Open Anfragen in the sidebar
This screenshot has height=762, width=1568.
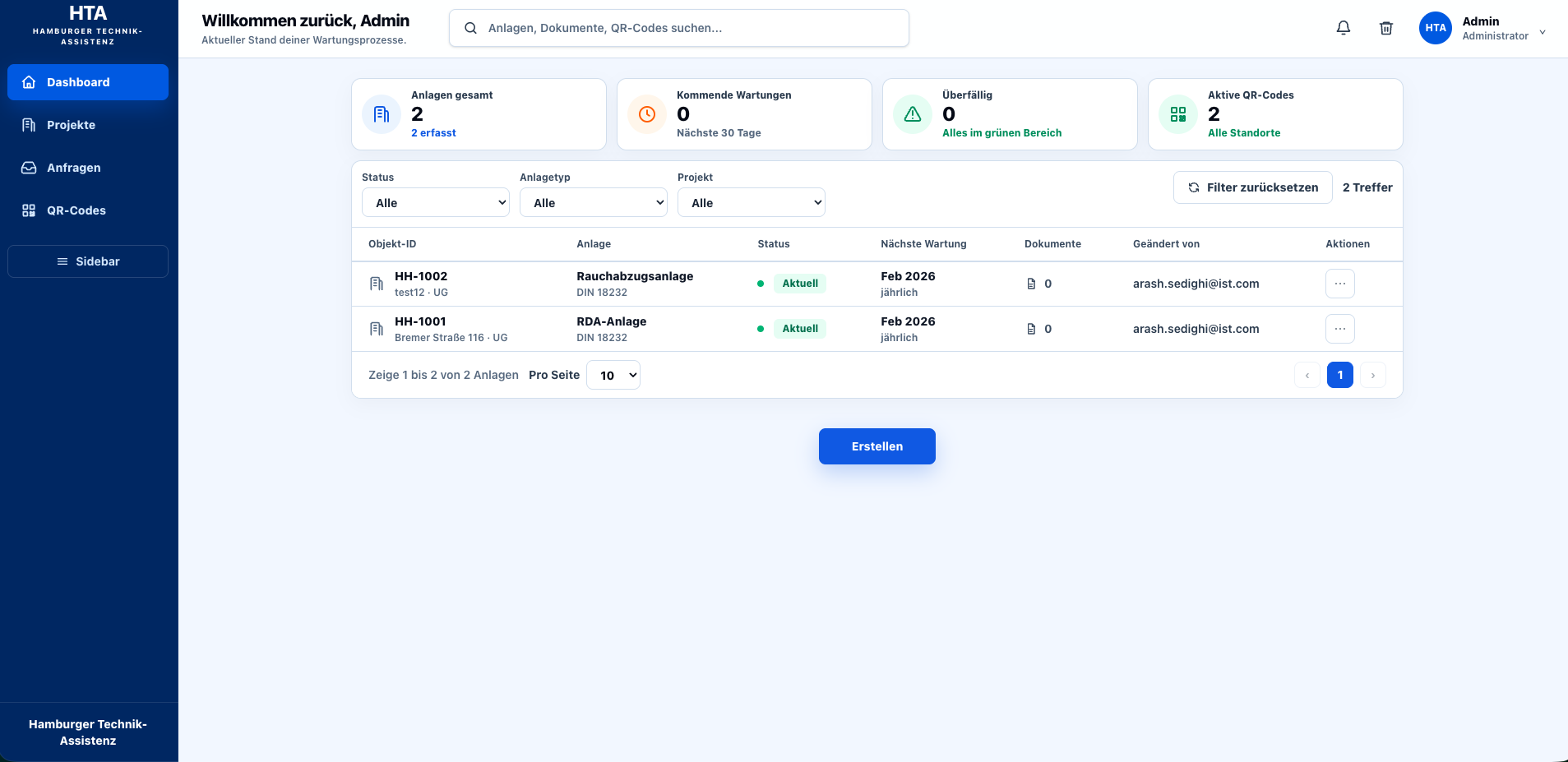88,168
